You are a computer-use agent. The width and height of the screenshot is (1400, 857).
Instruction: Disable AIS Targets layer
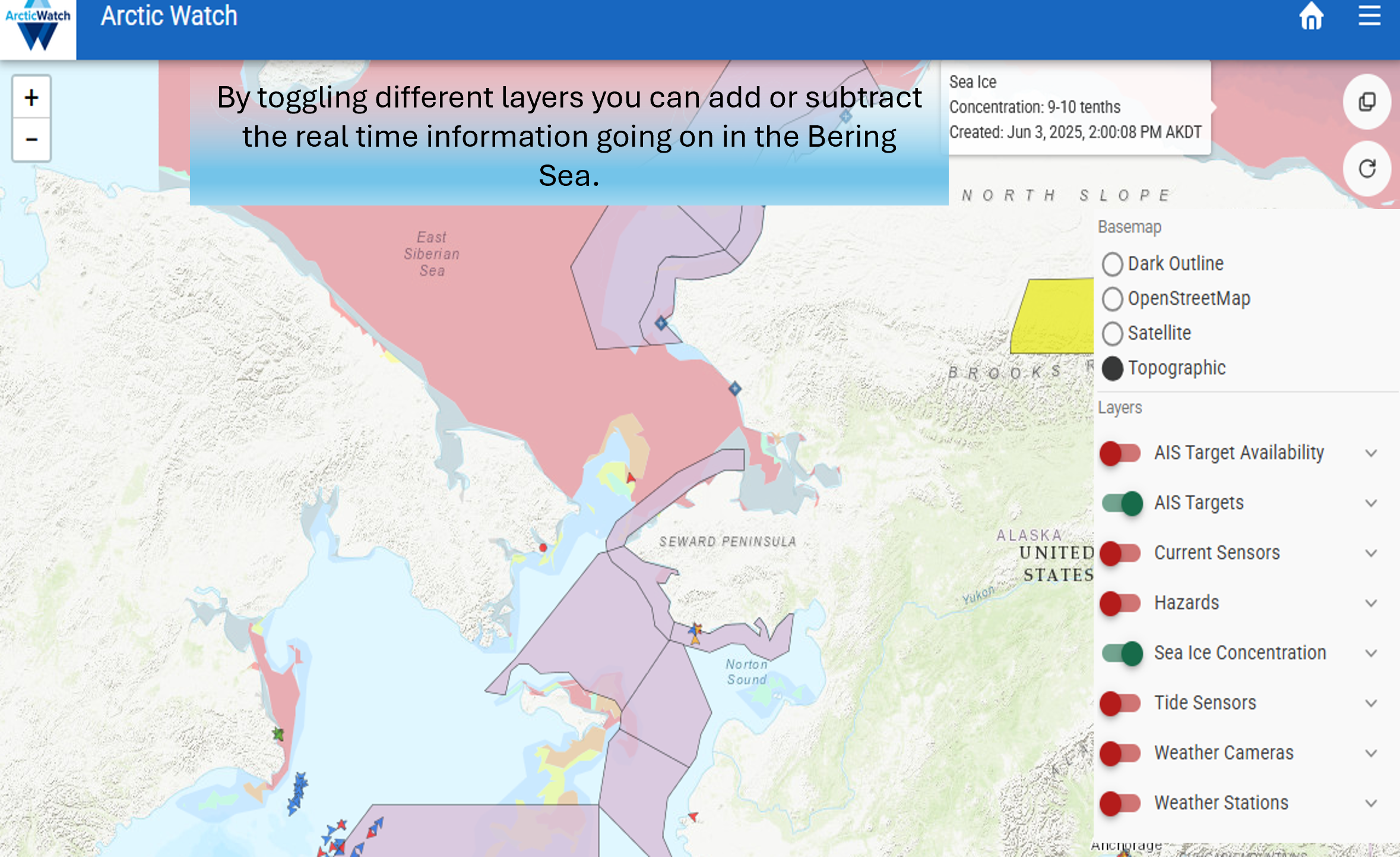click(x=1122, y=503)
